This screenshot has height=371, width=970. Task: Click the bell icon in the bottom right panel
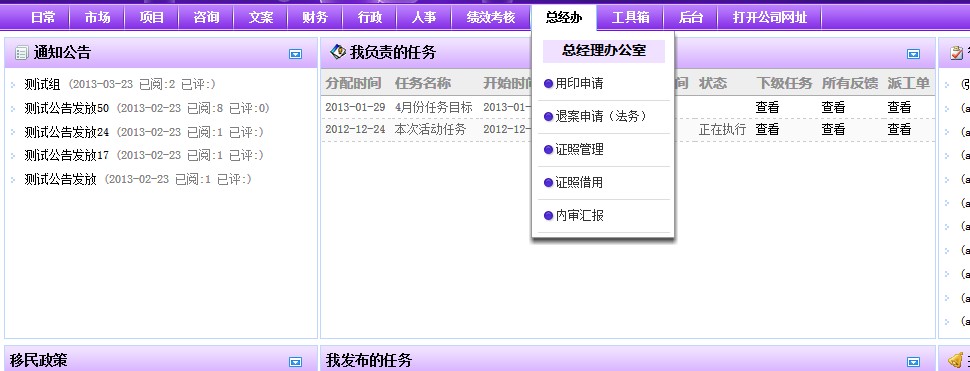956,360
